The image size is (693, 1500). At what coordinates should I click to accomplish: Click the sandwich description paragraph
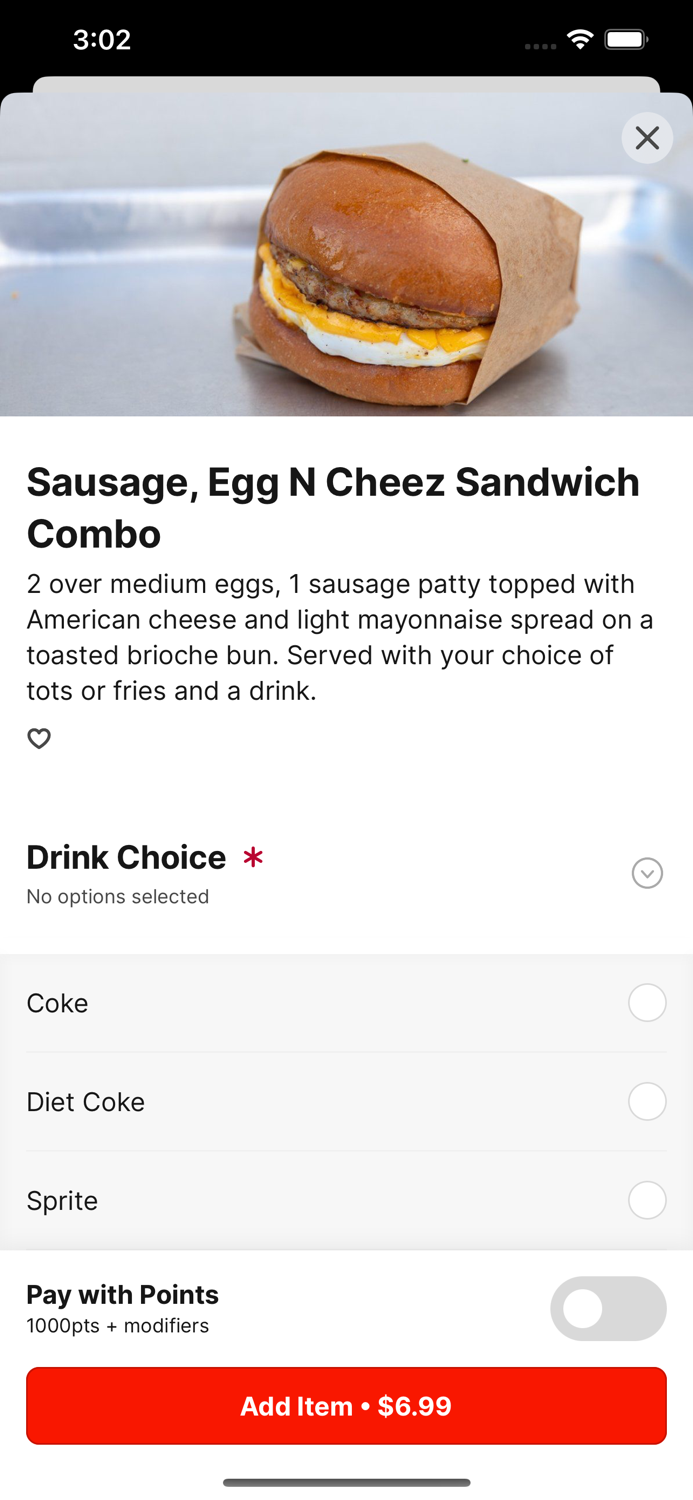(340, 637)
